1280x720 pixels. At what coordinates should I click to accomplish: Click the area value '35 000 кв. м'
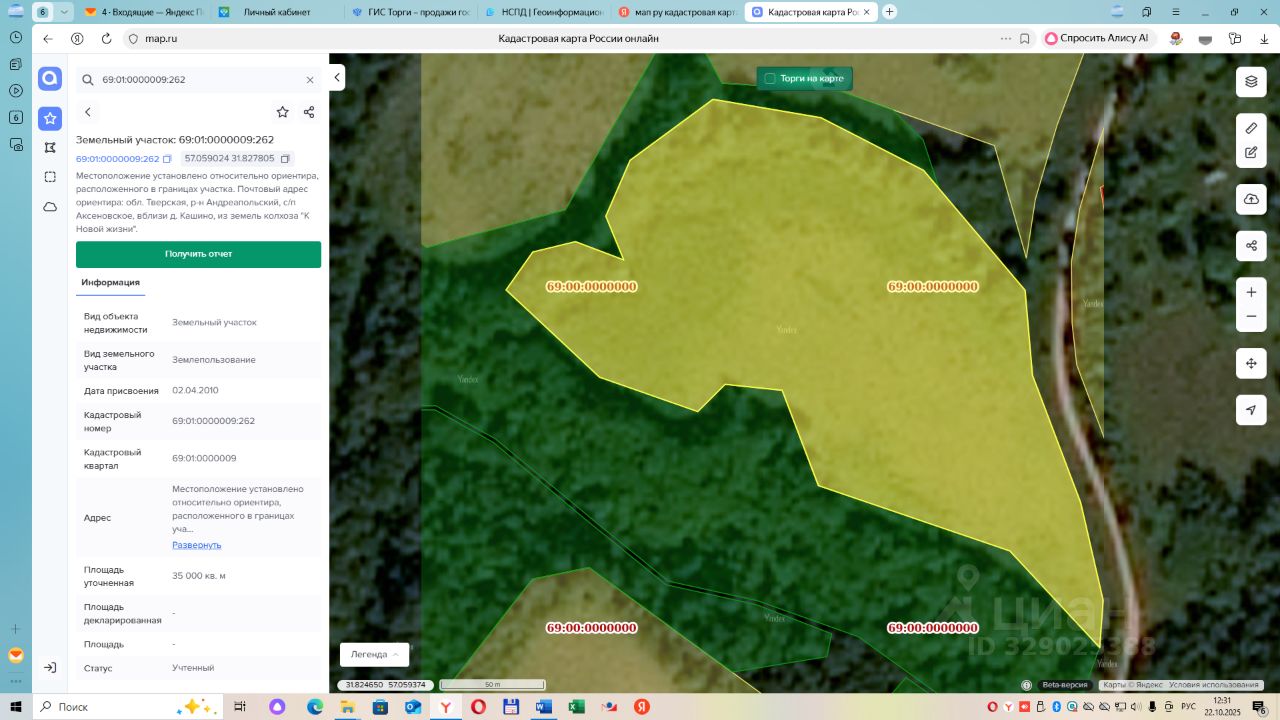[199, 576]
